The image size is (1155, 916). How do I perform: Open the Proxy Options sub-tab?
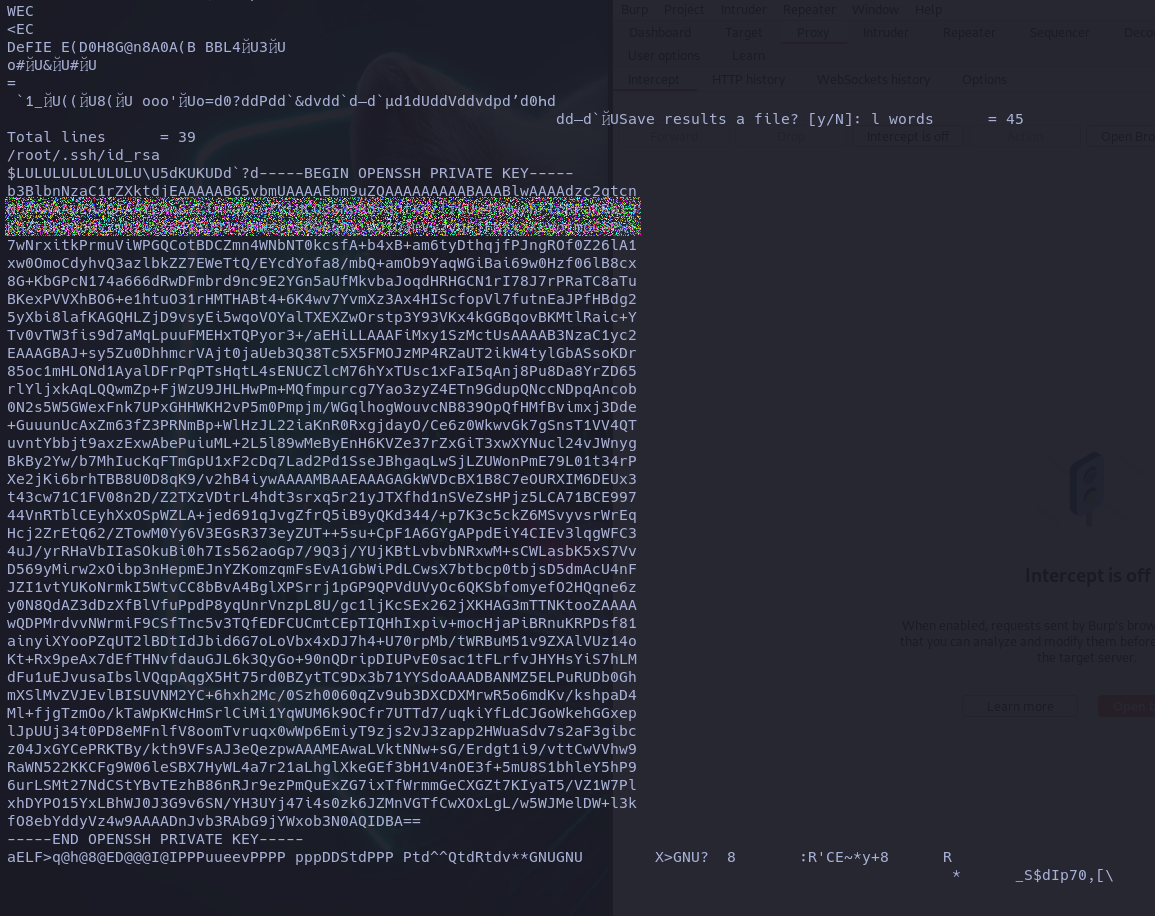pos(984,80)
